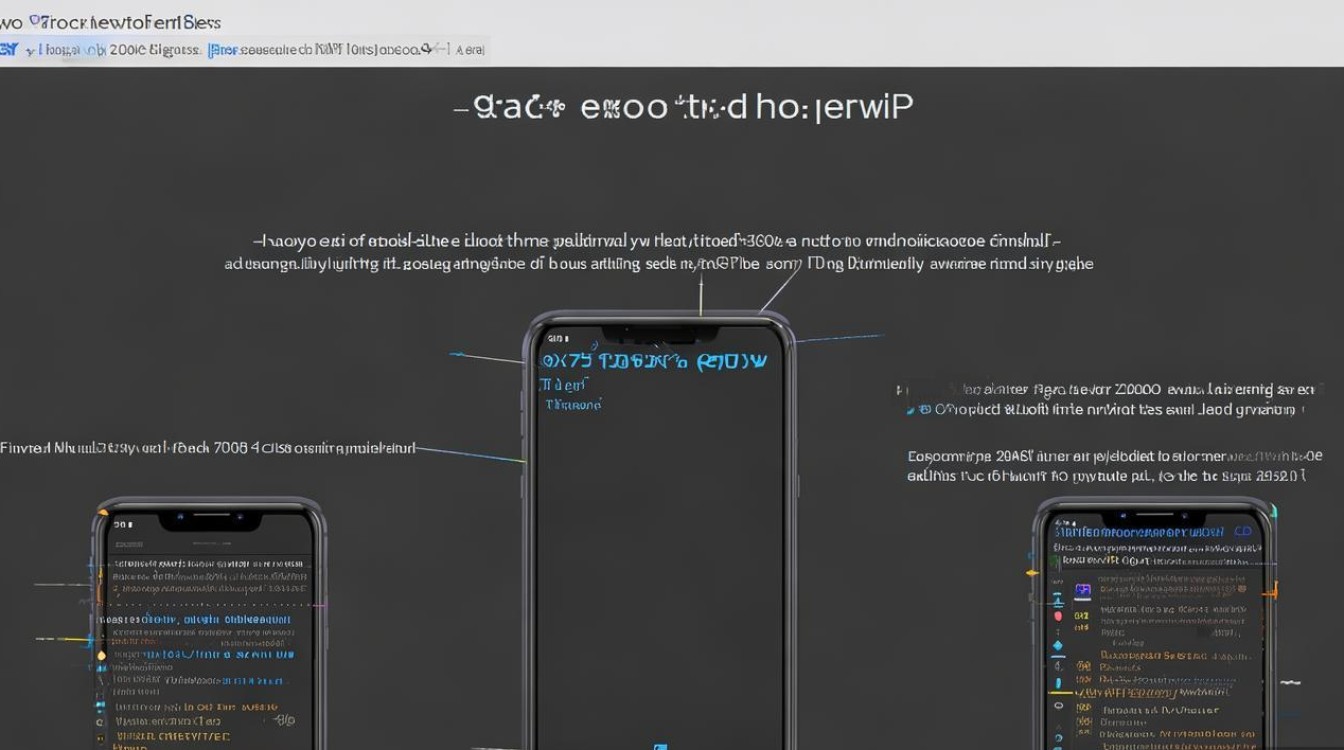The height and width of the screenshot is (750, 1344).
Task: Click the blue diamond icon in right phone sidebar
Action: coord(1058,645)
